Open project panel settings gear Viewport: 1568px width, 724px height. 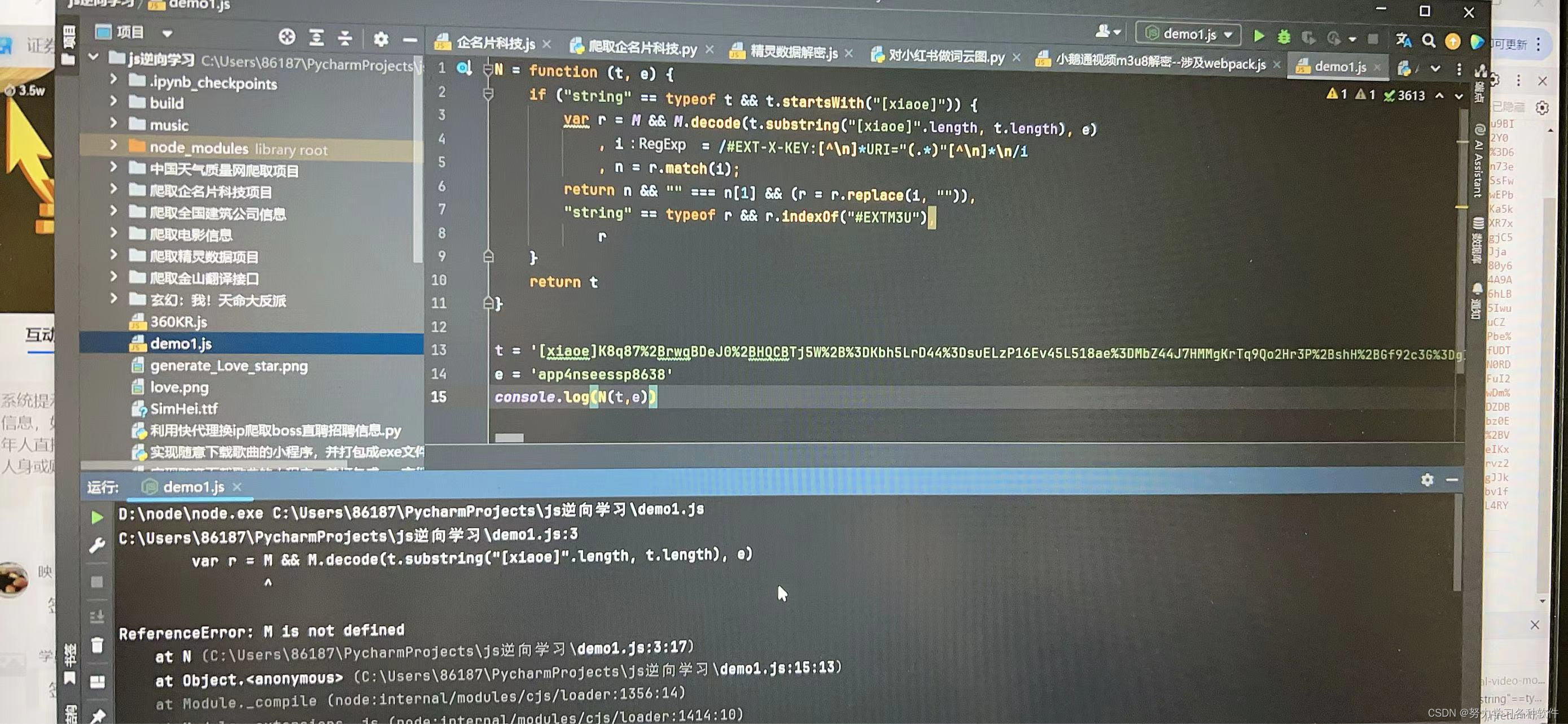[381, 40]
